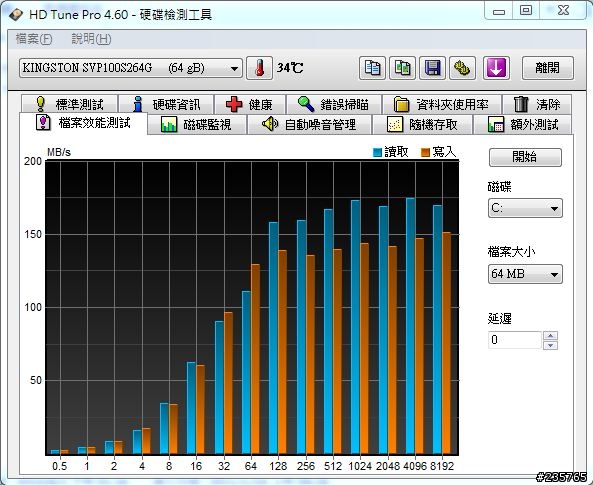Click the 開始 button
This screenshot has height=485, width=593.
525,157
